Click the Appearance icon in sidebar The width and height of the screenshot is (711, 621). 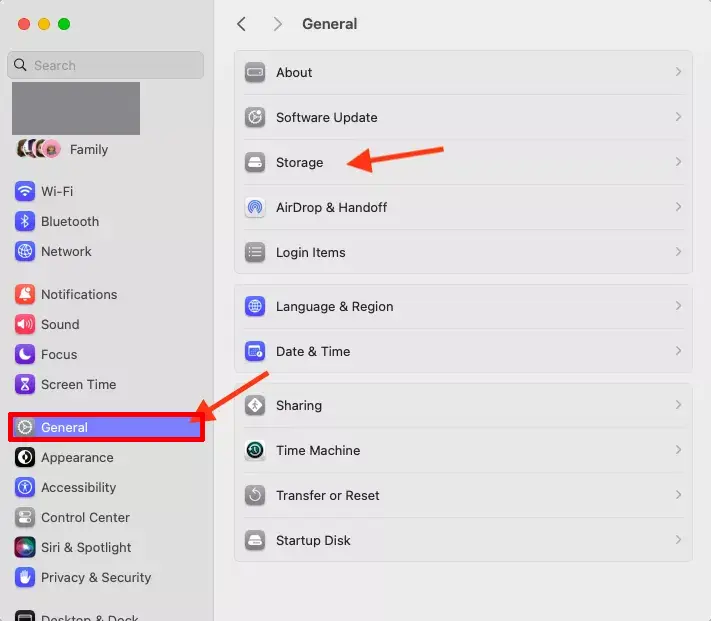coord(25,457)
